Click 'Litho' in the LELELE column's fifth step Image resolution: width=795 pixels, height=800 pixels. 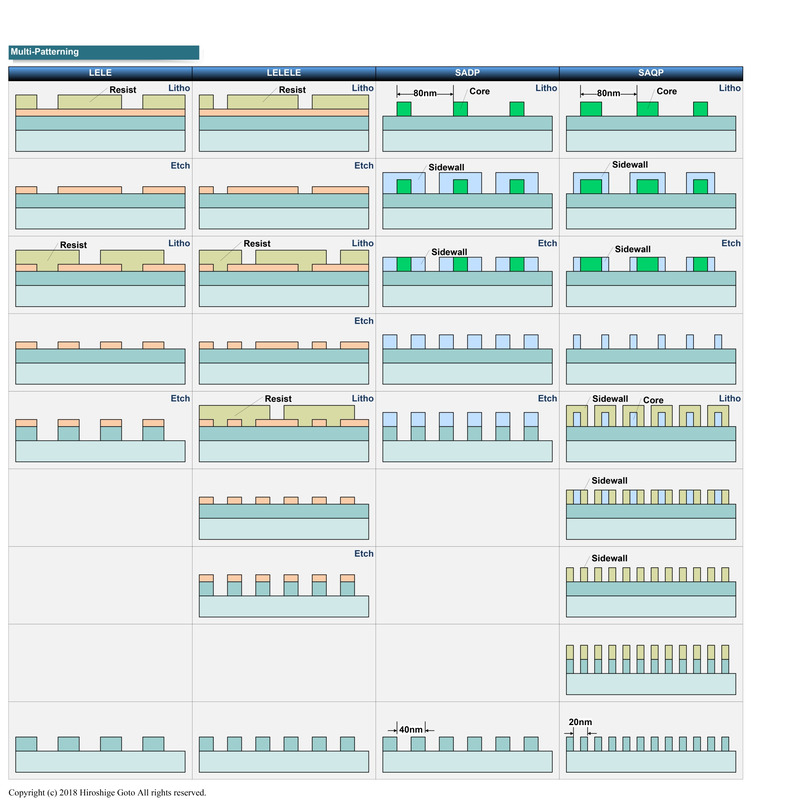point(363,398)
